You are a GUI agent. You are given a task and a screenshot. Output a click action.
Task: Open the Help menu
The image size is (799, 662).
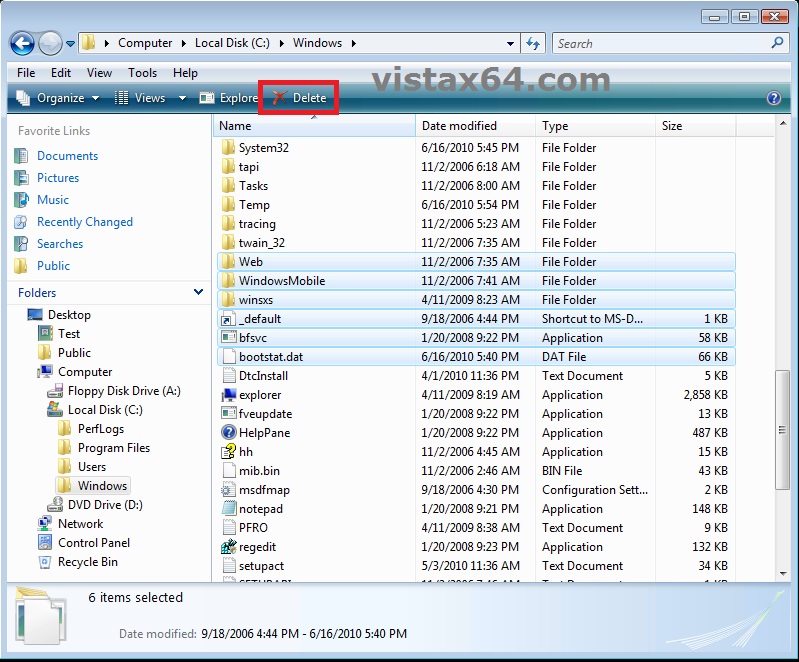pyautogui.click(x=185, y=73)
